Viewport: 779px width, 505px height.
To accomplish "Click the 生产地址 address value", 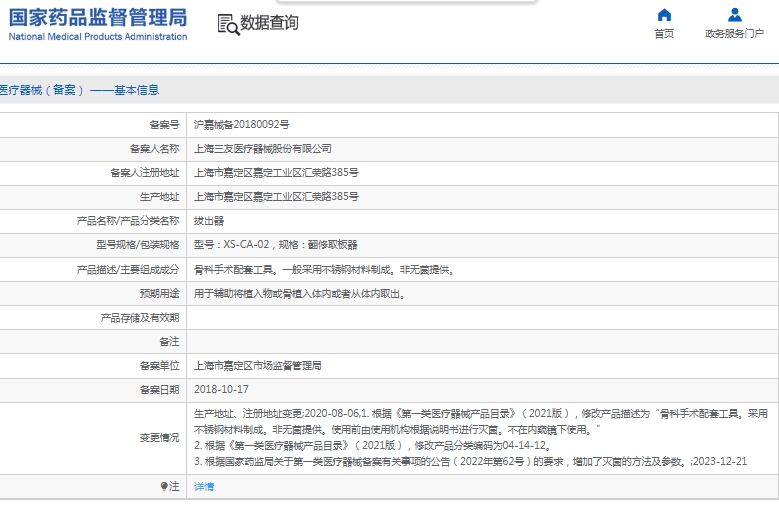I will 276,196.
